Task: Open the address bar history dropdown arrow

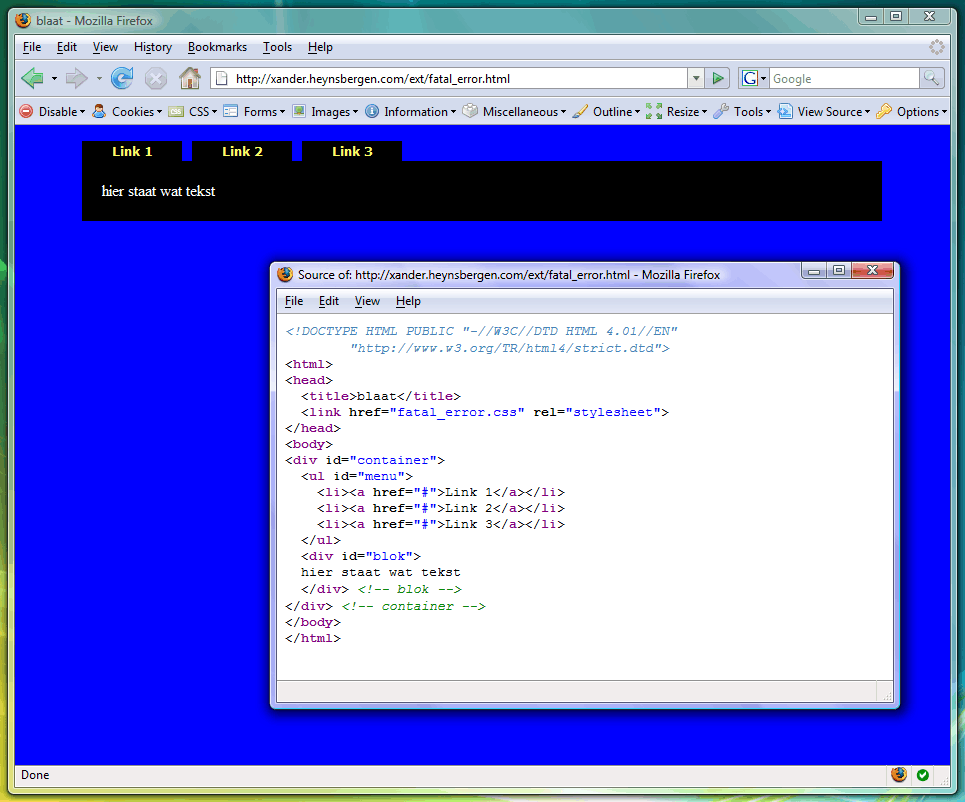Action: pos(696,79)
